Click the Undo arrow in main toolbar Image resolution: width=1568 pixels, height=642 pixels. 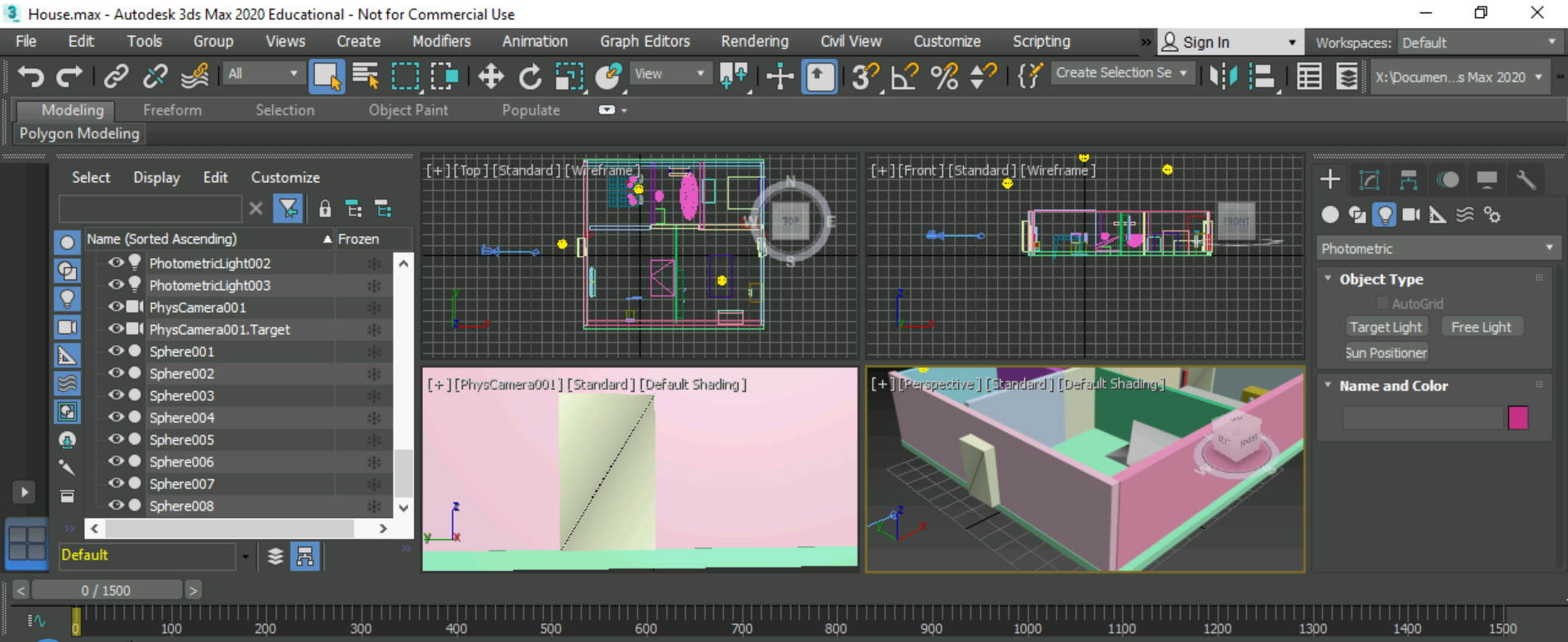tap(31, 77)
